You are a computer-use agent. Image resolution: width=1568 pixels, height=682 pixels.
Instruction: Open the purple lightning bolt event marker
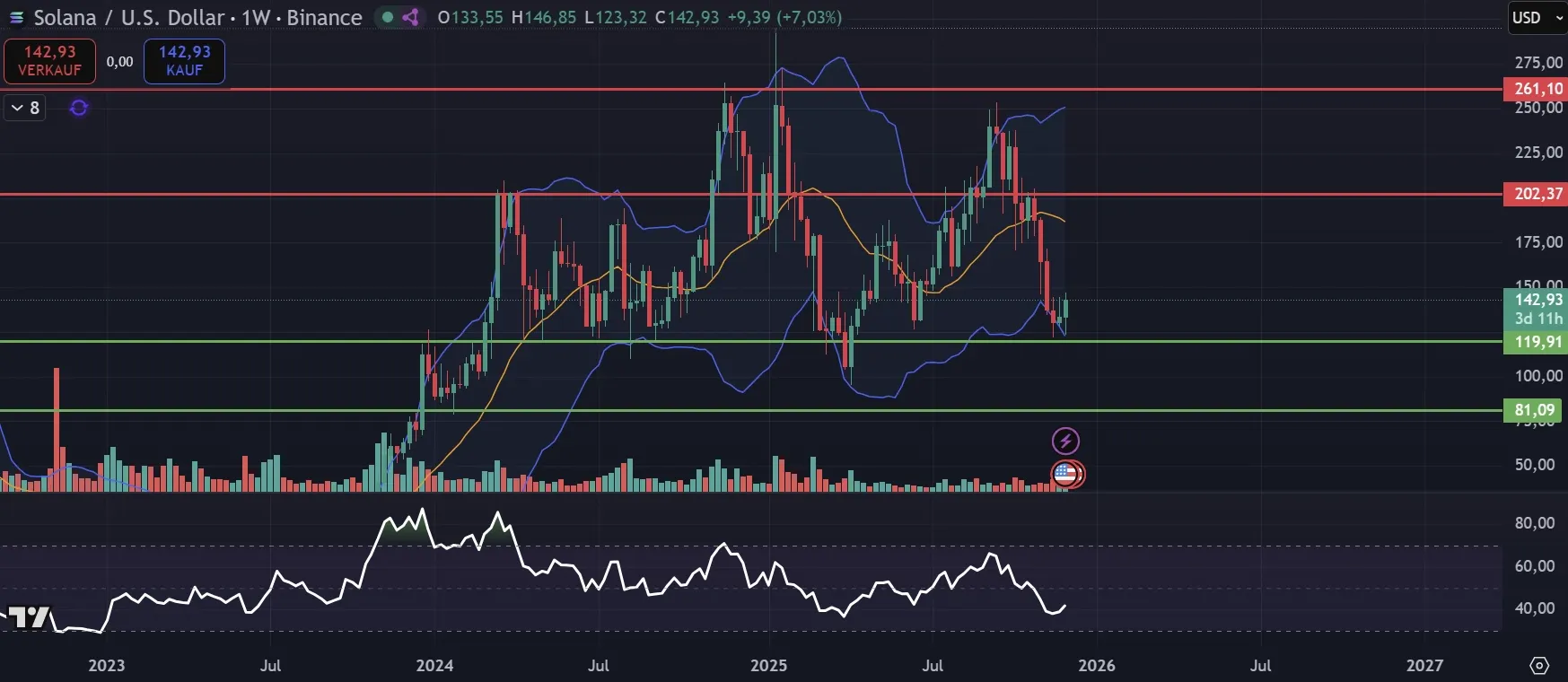point(1065,441)
